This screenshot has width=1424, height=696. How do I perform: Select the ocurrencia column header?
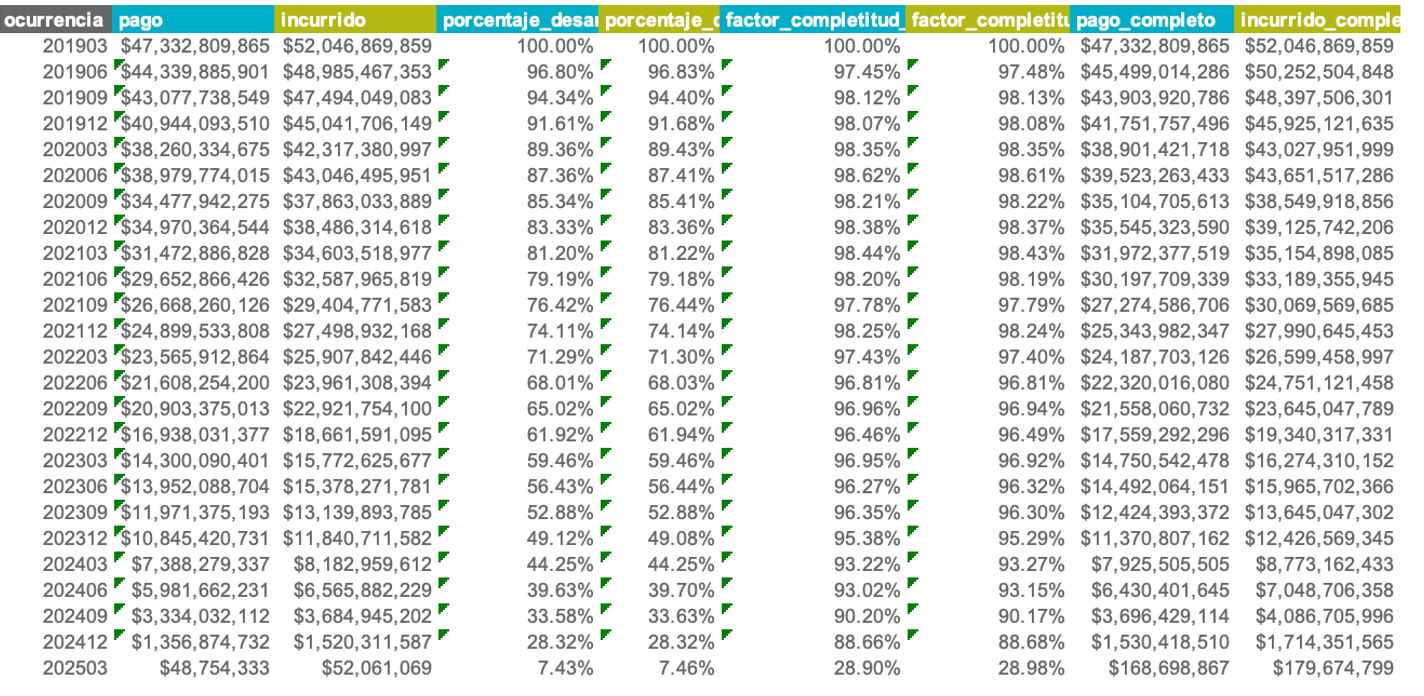tap(56, 20)
